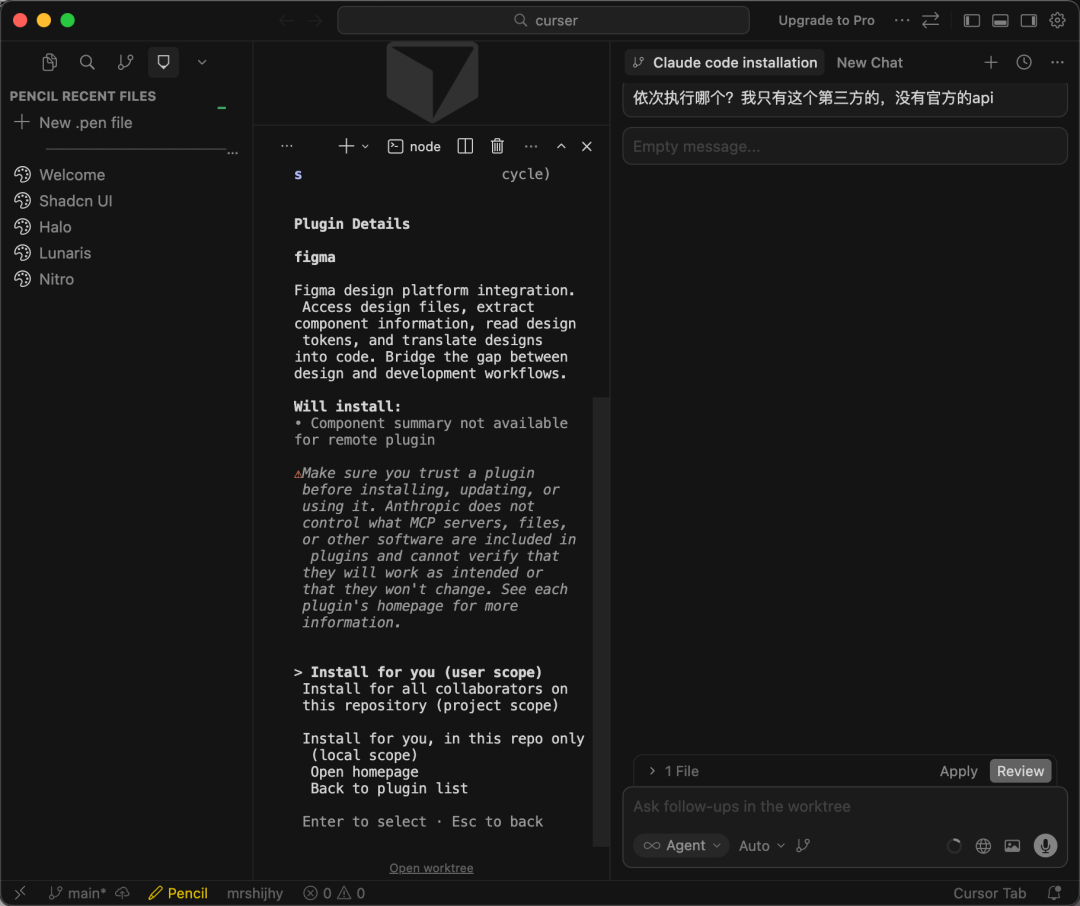This screenshot has width=1080, height=906.
Task: Go forward with the navigation arrow
Action: click(x=315, y=21)
